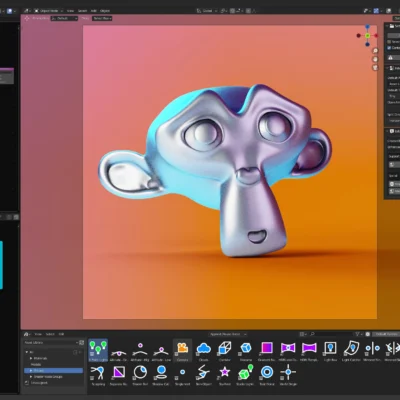Screen dimensions: 400x400
Task: Open the Default orientation dropdown
Action: point(64,18)
